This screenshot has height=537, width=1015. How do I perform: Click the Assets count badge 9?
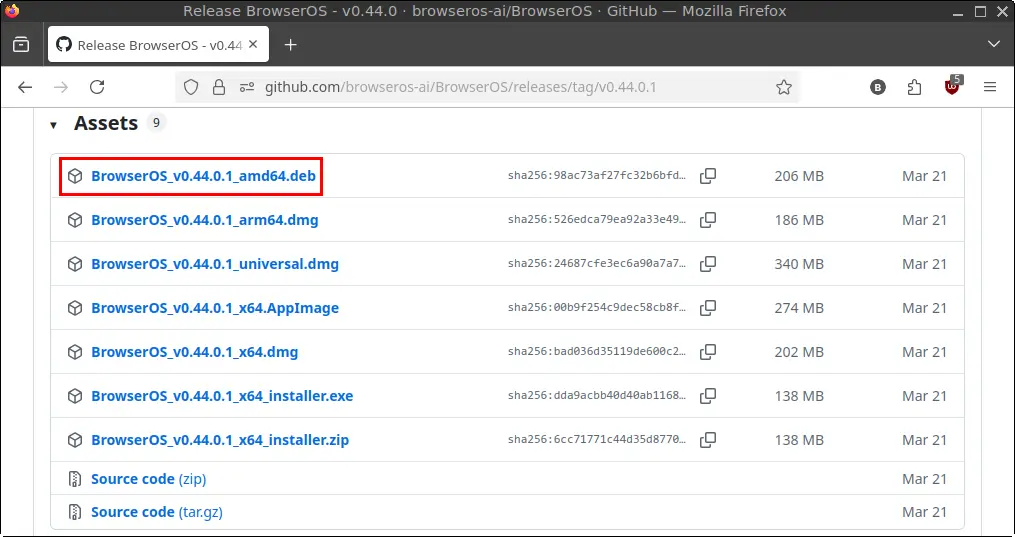click(x=156, y=122)
